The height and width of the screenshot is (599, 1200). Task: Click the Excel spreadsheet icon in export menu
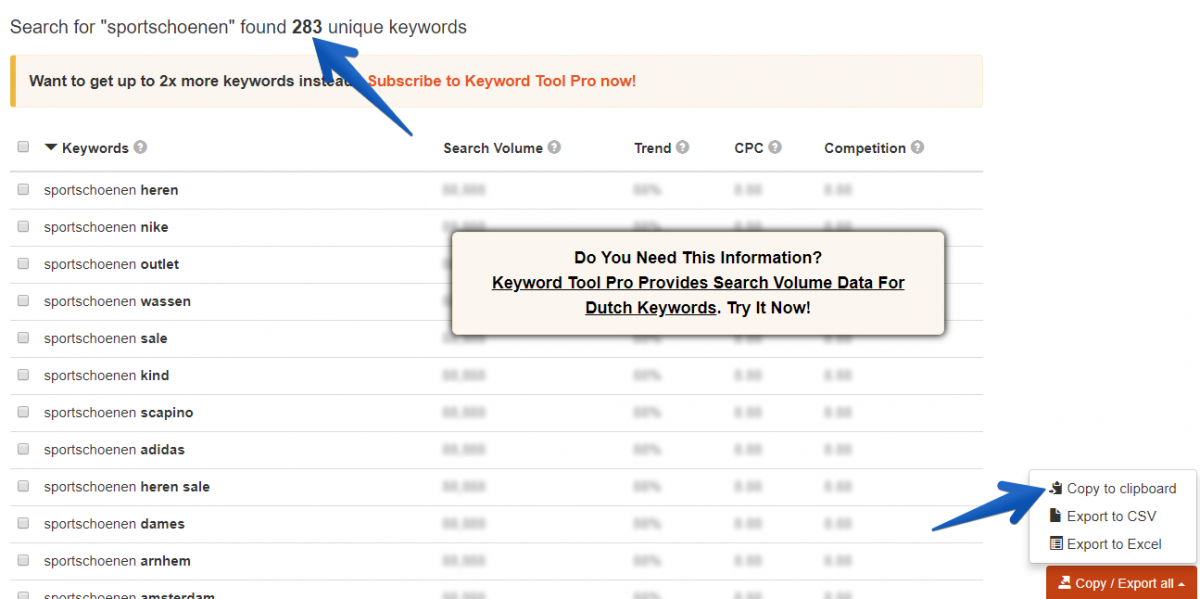(1055, 544)
